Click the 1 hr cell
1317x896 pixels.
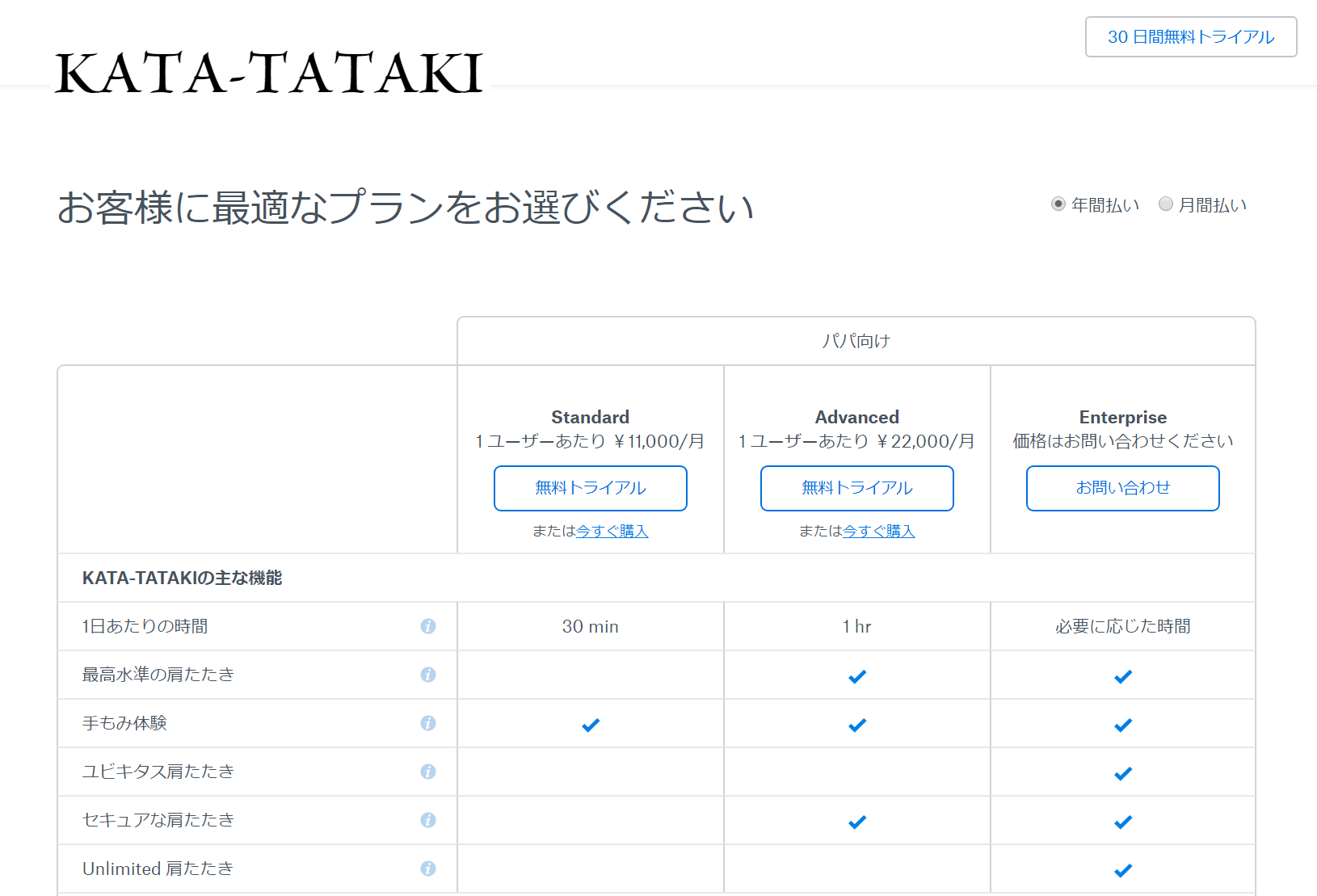[x=857, y=626]
